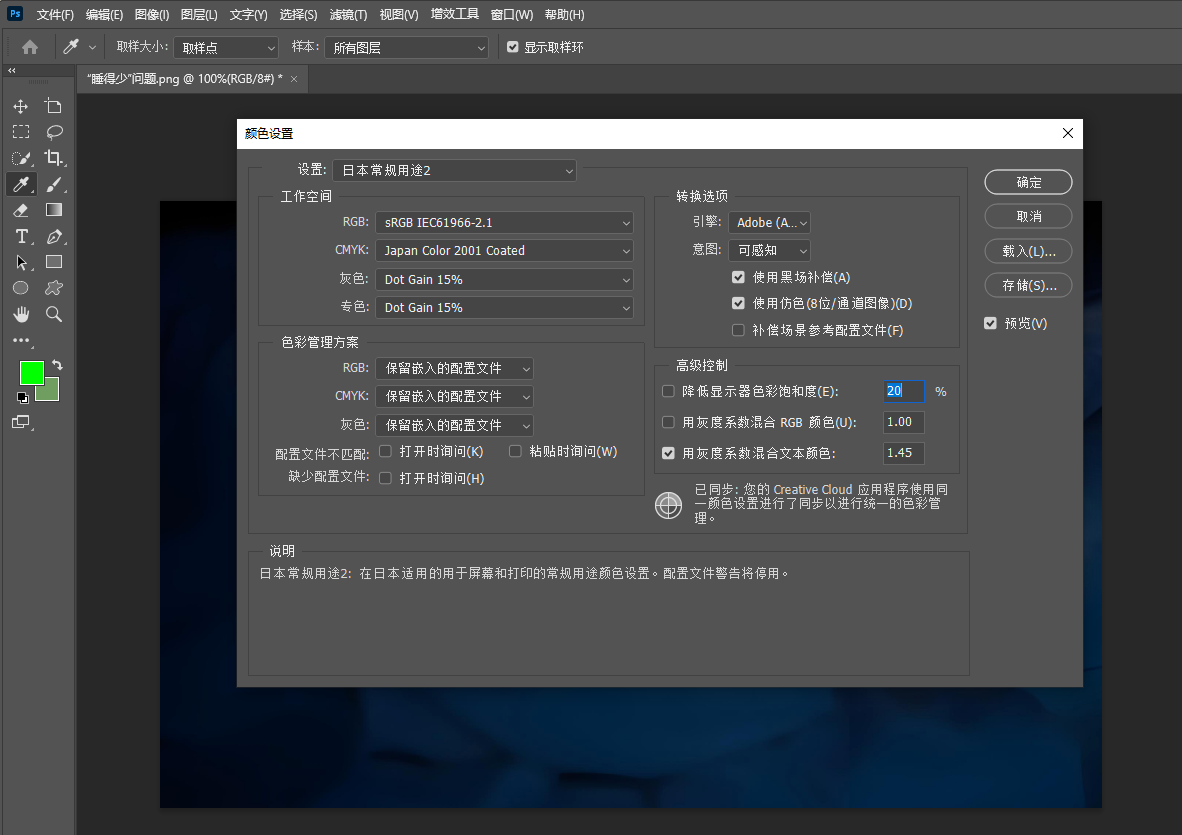Check 打开时询问(H) for missing profiles
Image resolution: width=1182 pixels, height=835 pixels.
pyautogui.click(x=385, y=478)
